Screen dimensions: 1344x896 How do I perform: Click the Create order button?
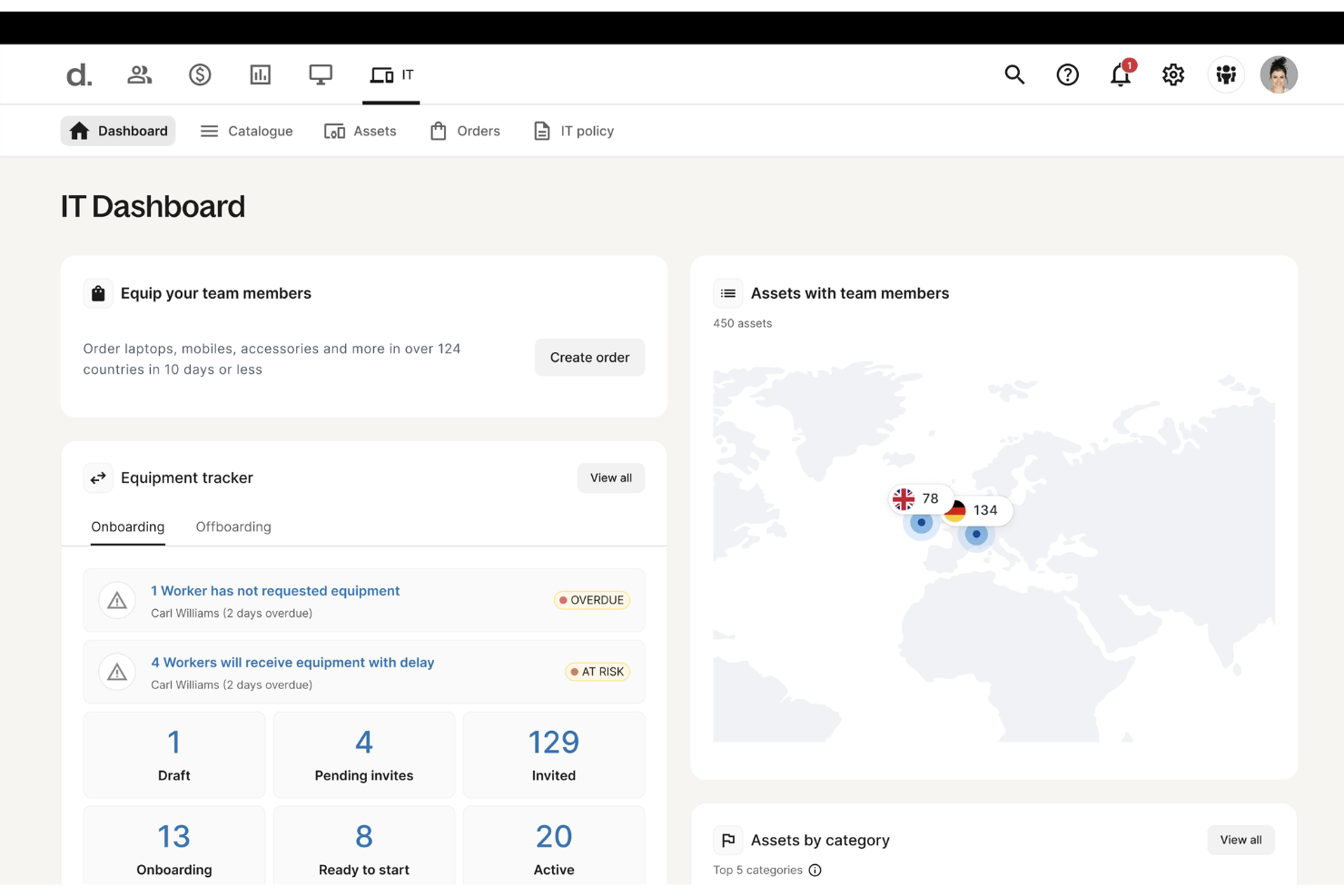[589, 357]
